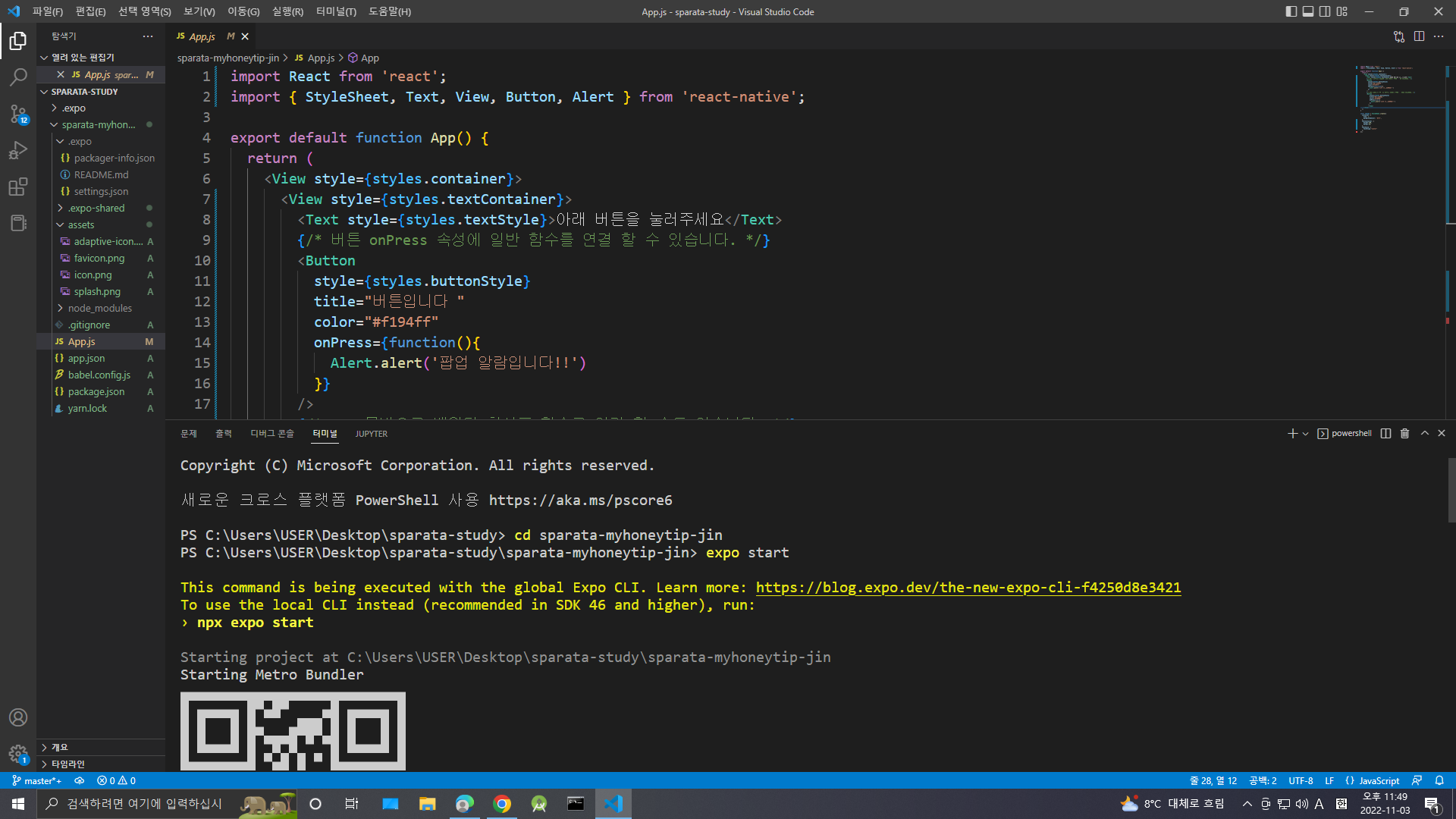
Task: Select README.md in the file tree
Action: pyautogui.click(x=101, y=175)
